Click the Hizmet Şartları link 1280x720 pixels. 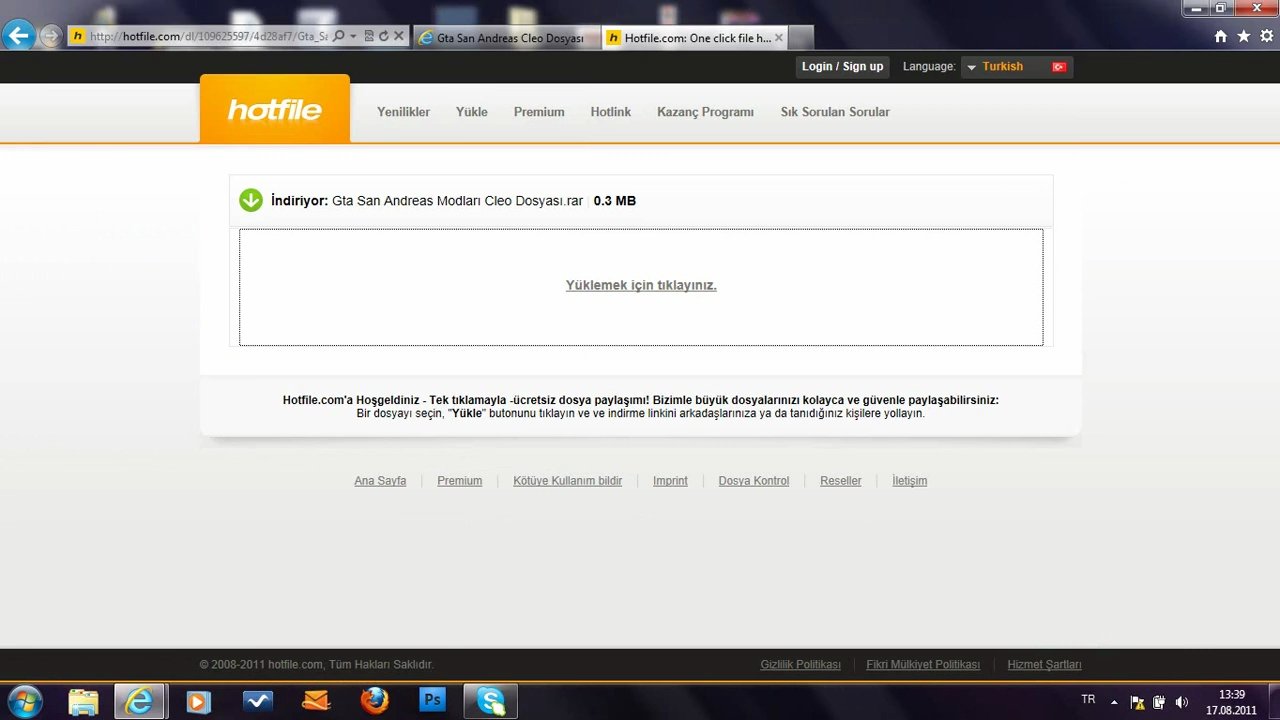click(x=1044, y=665)
